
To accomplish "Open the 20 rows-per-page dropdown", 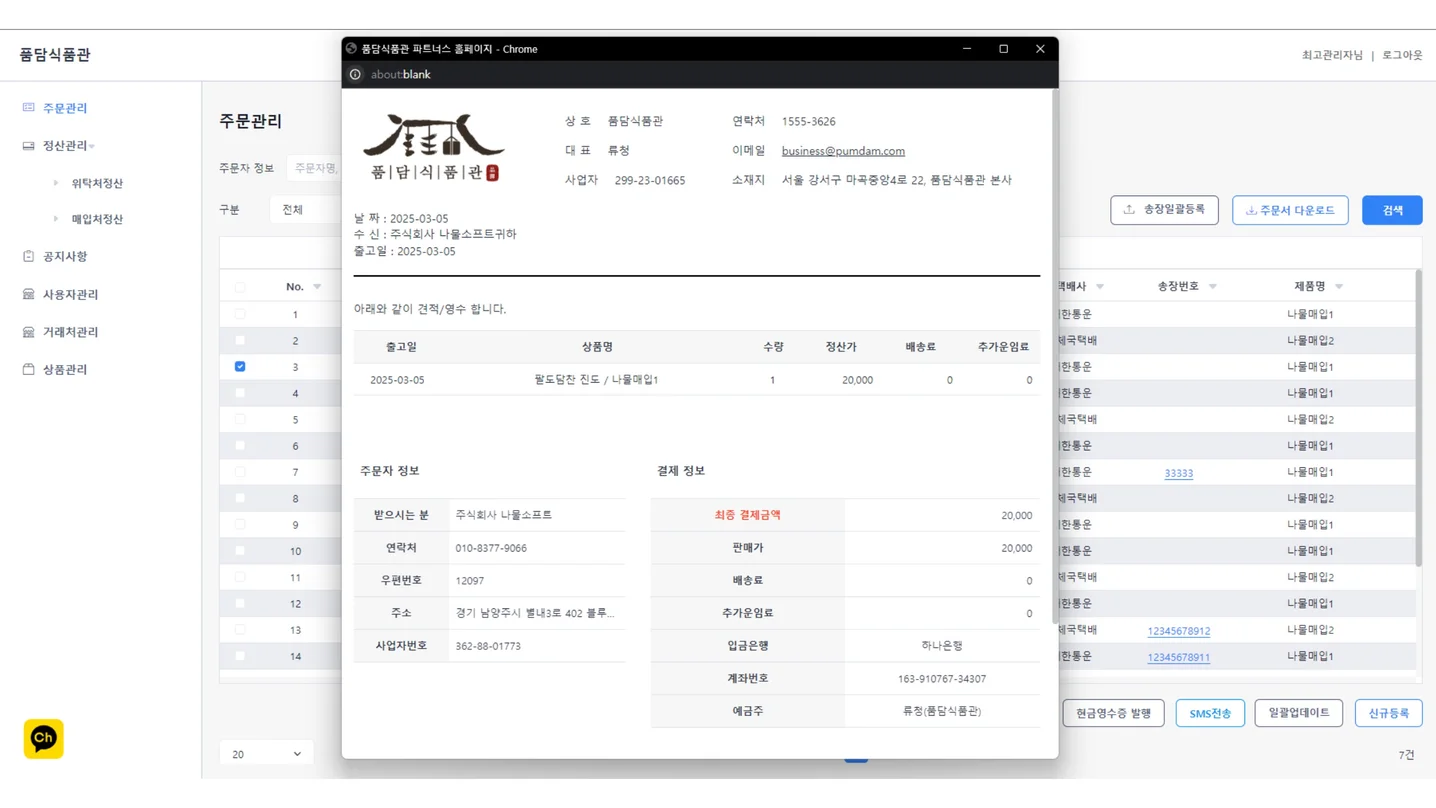I will point(266,754).
